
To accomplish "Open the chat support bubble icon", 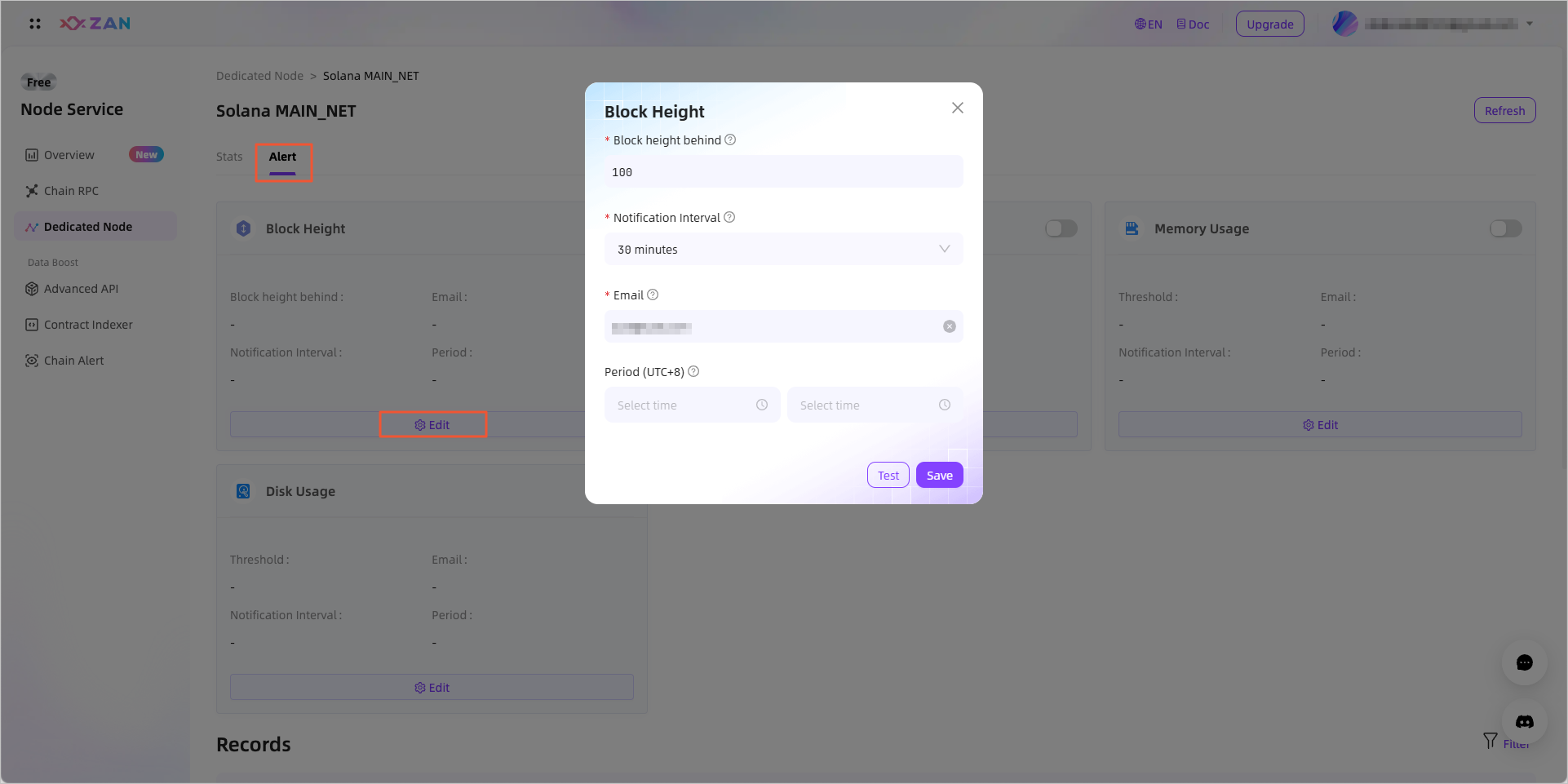I will click(x=1524, y=662).
